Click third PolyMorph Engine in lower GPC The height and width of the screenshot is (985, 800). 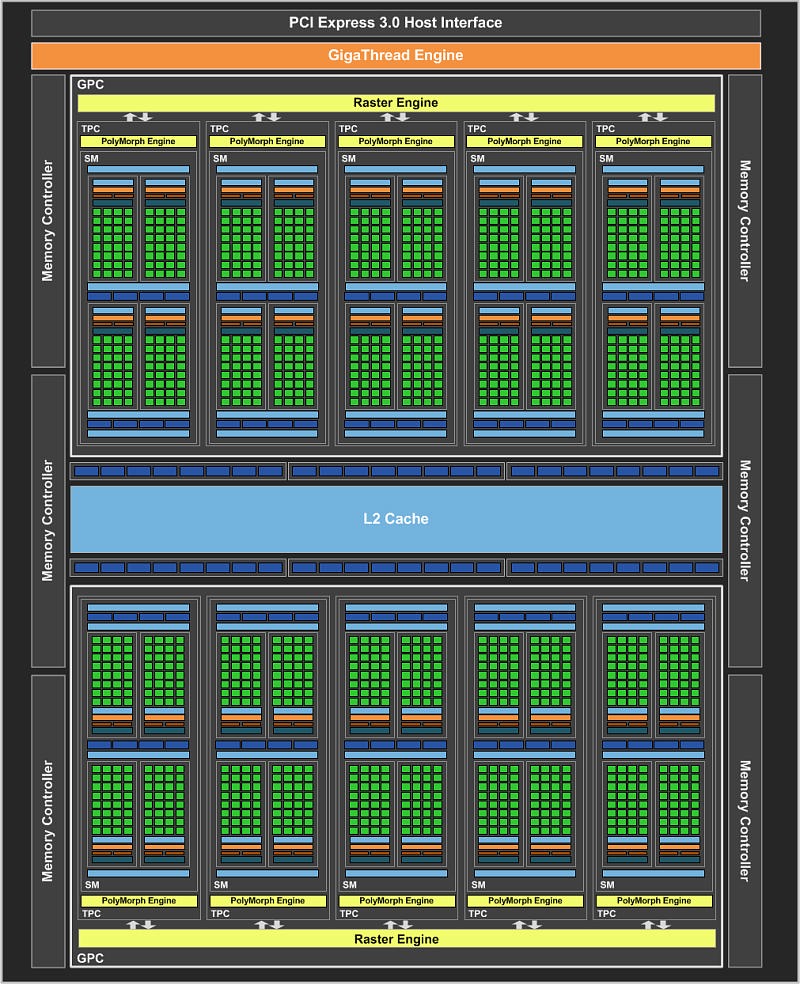click(x=396, y=901)
